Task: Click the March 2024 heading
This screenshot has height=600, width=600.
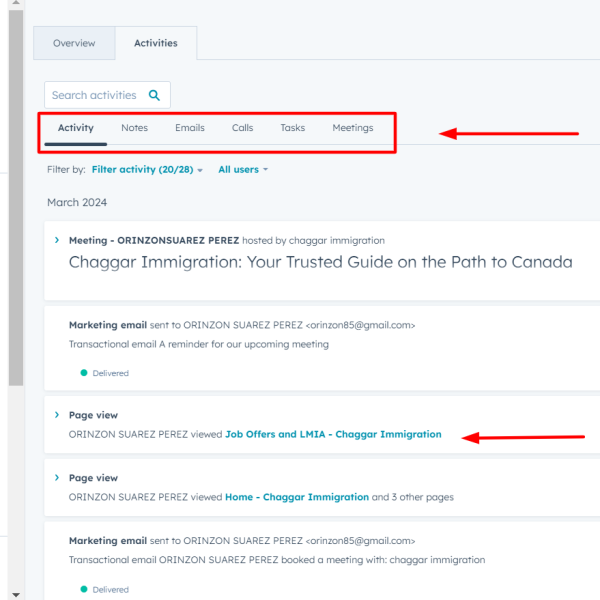Action: 77,202
